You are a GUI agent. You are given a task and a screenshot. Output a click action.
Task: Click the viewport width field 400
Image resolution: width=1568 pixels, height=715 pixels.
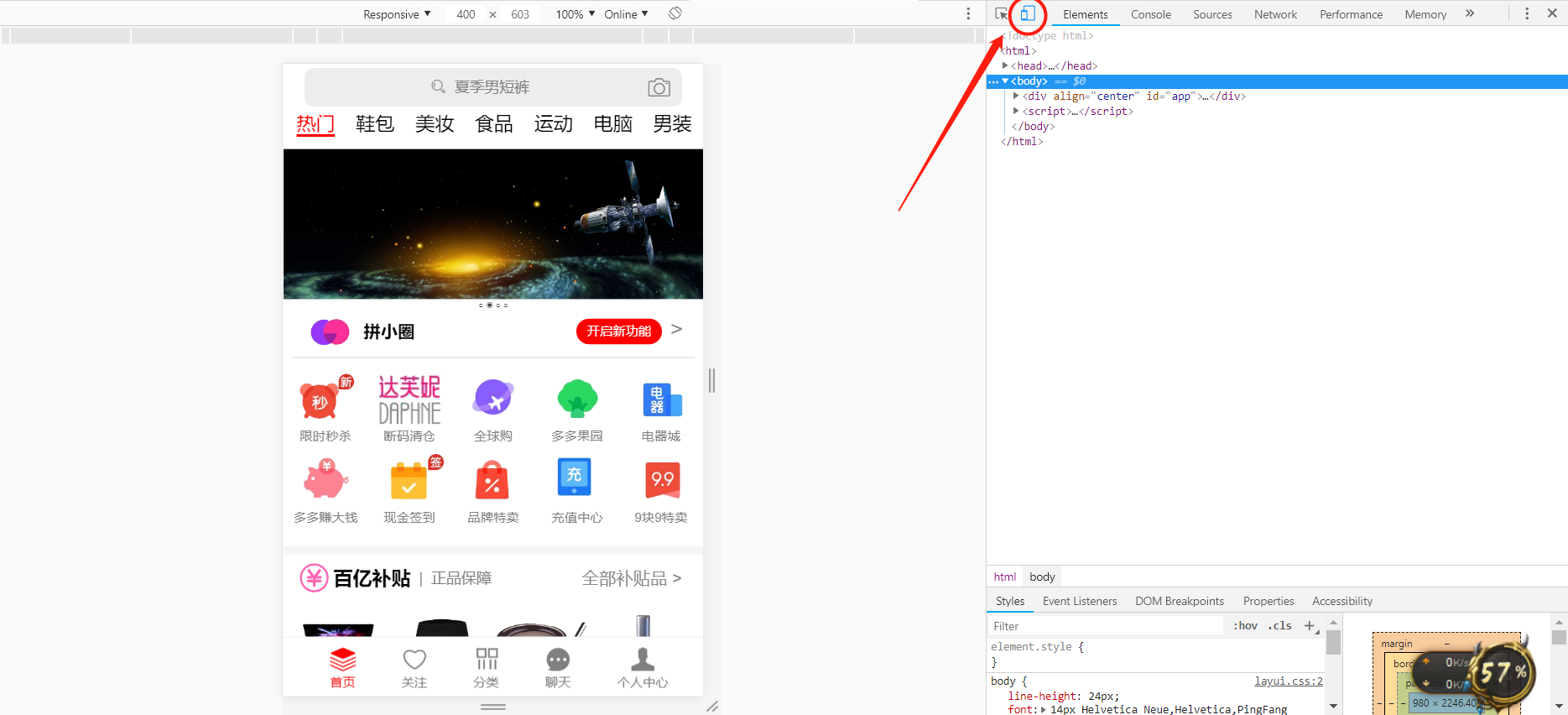(466, 14)
